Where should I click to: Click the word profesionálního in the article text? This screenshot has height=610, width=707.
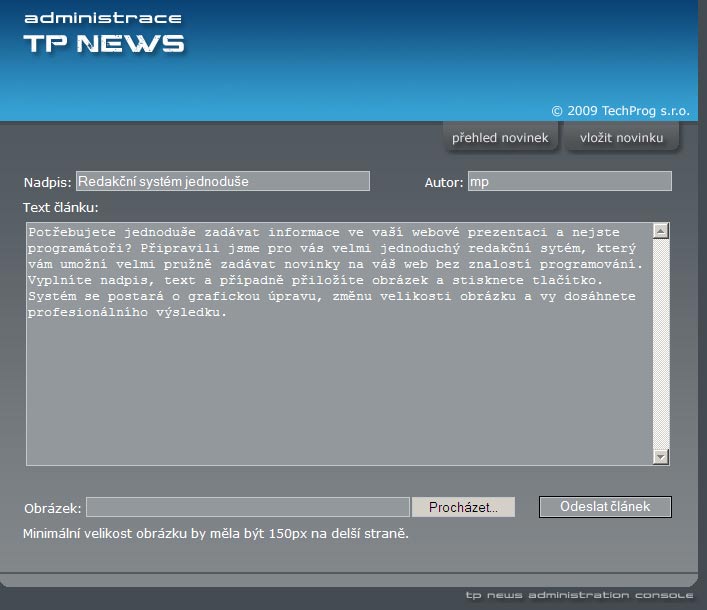point(88,312)
